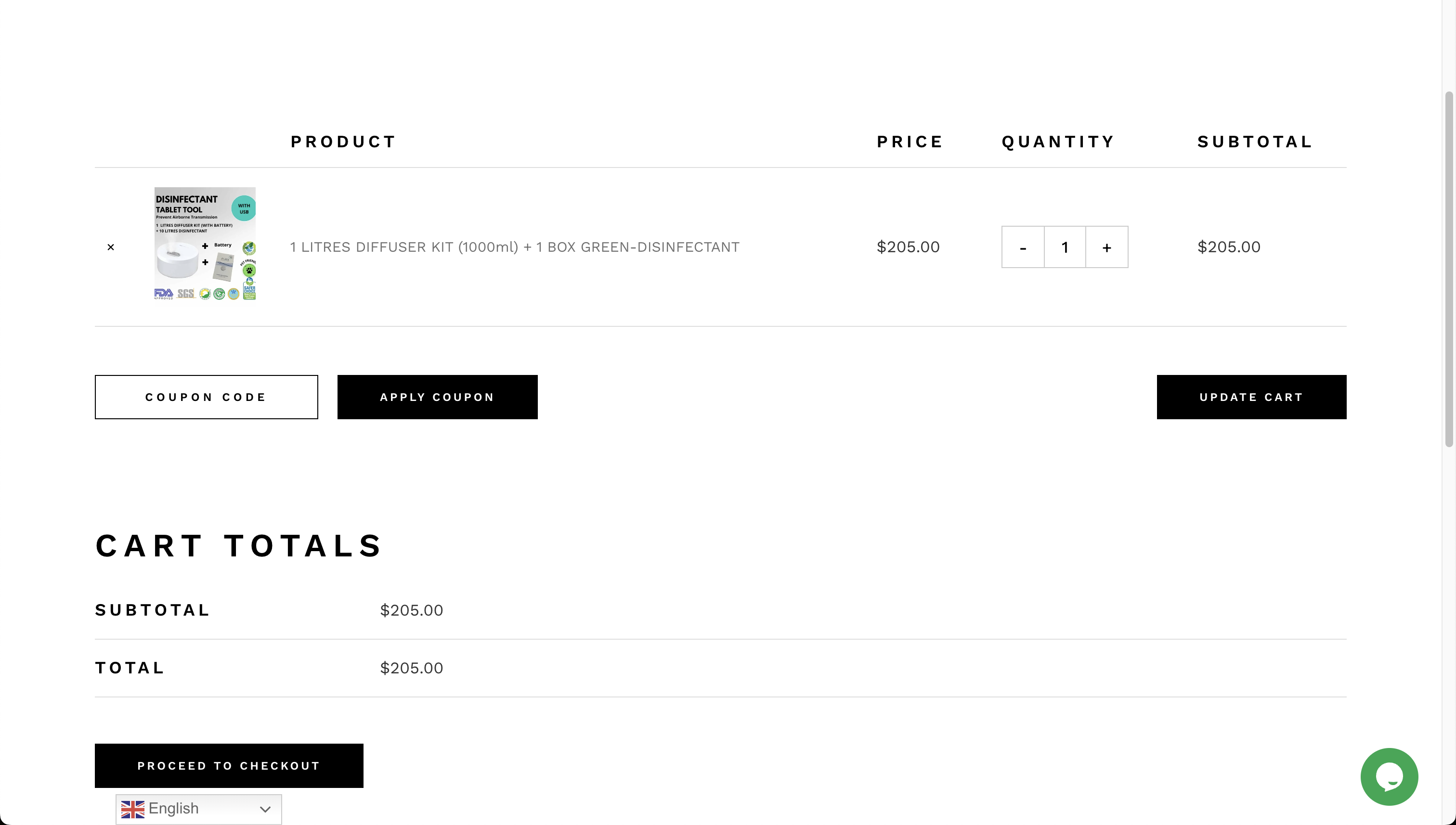
Task: Expand the language selector chevron arrow
Action: (265, 809)
